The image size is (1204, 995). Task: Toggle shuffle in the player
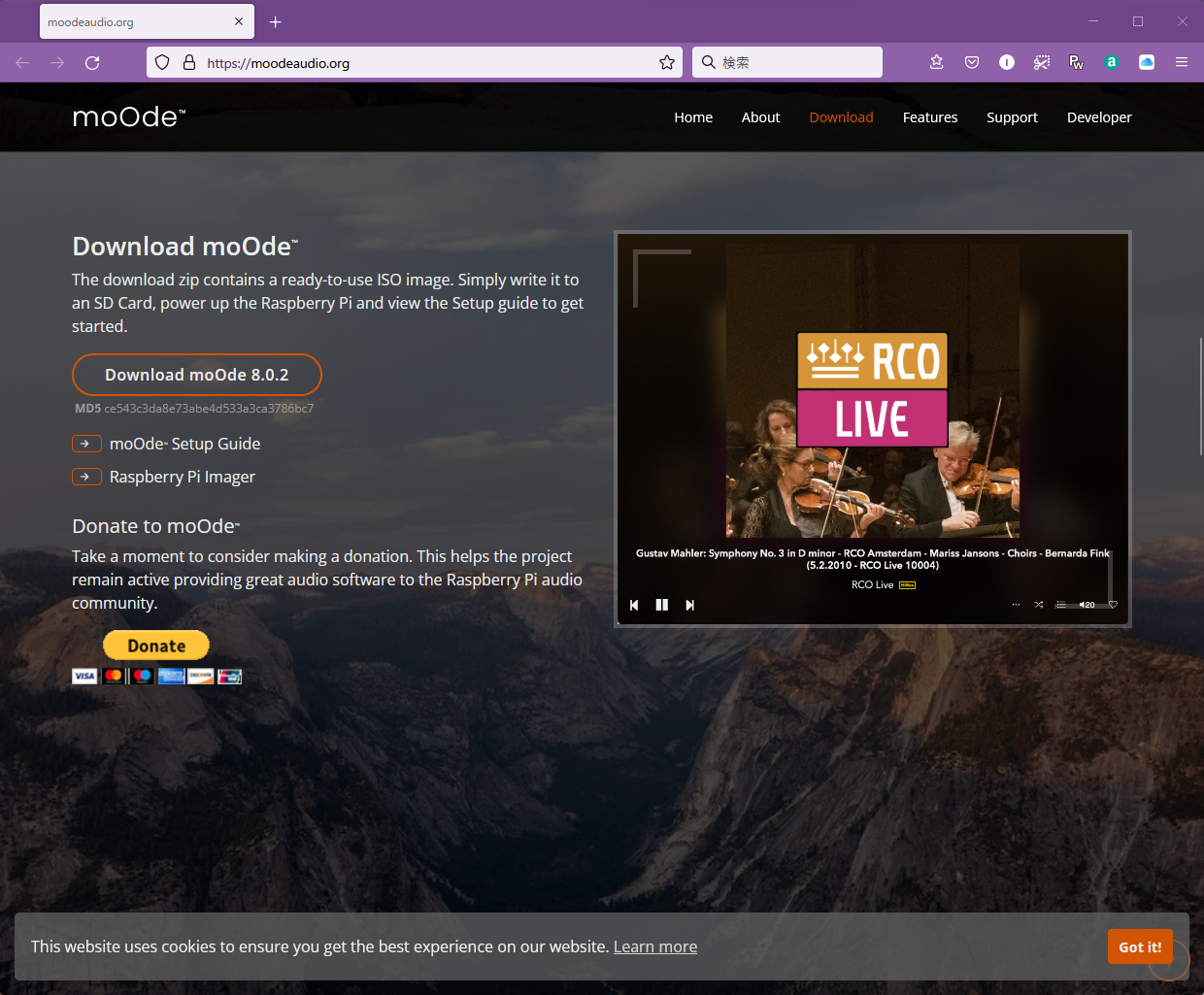coord(1039,605)
